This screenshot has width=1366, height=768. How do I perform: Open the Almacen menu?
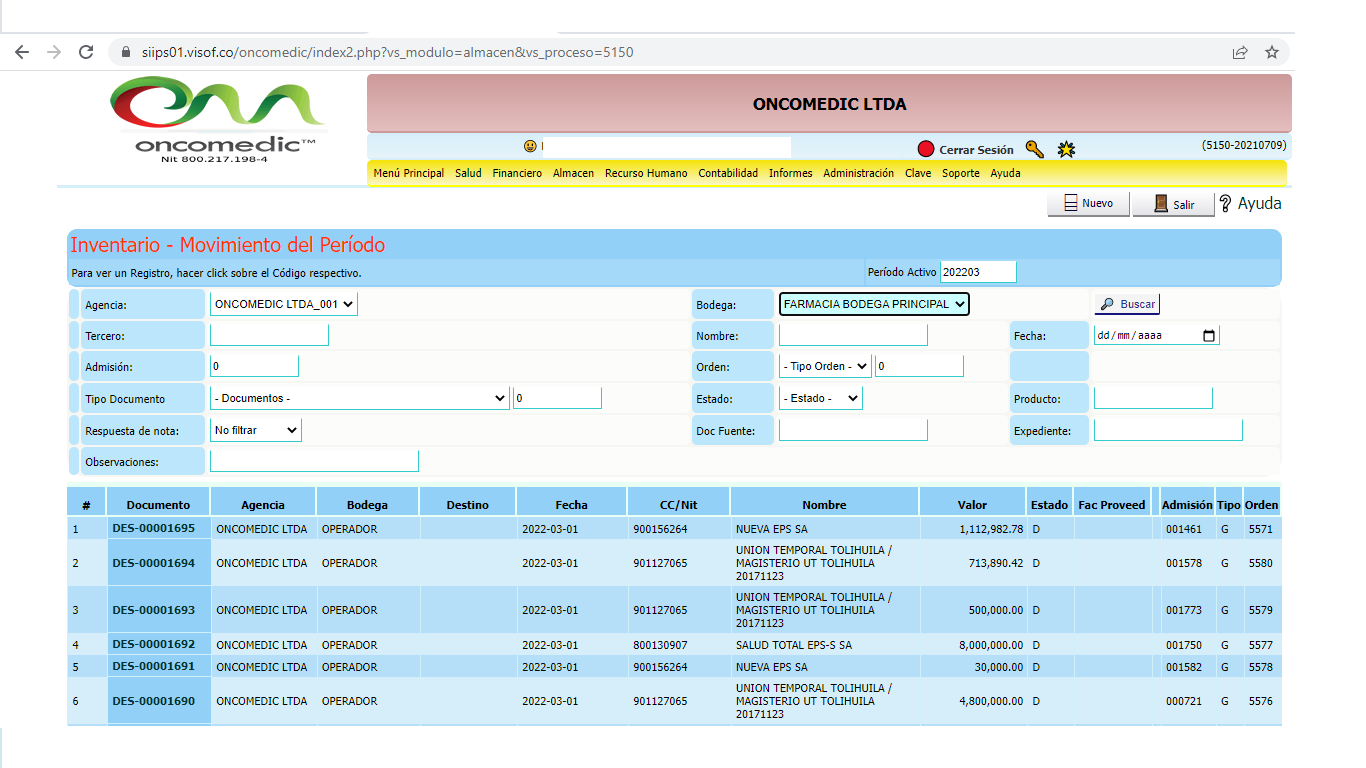click(573, 173)
